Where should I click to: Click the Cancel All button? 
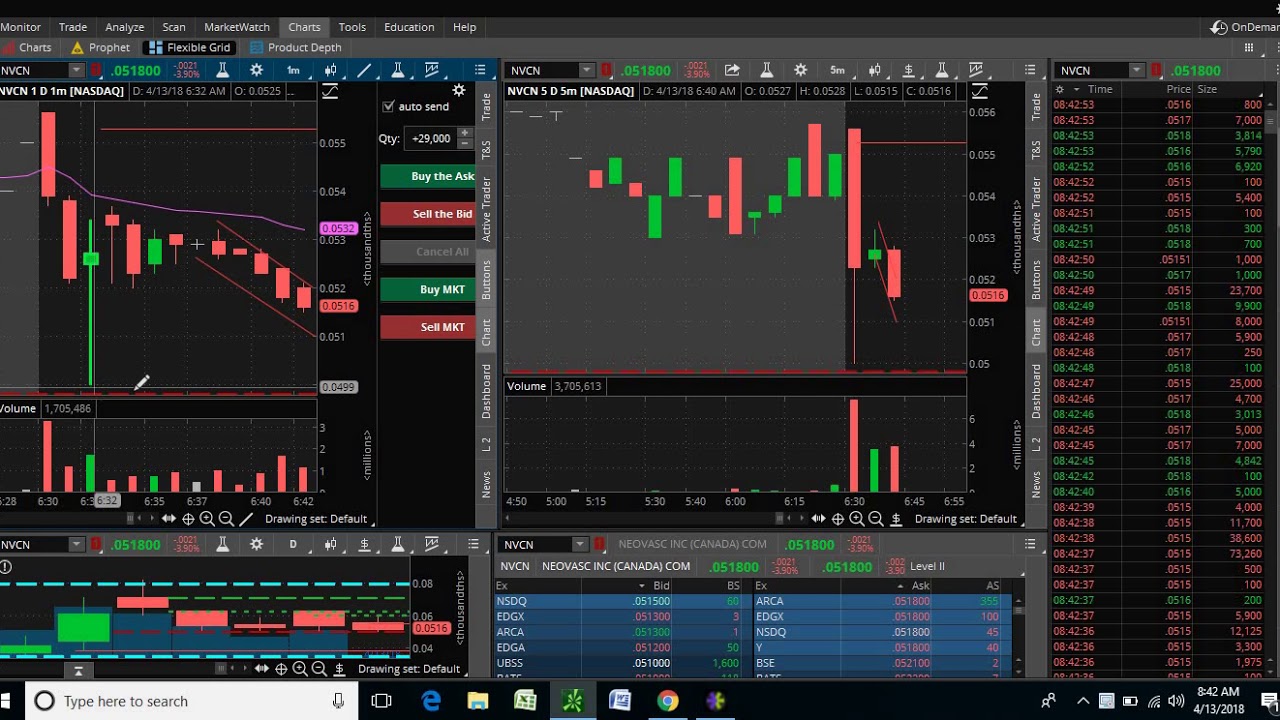[428, 252]
